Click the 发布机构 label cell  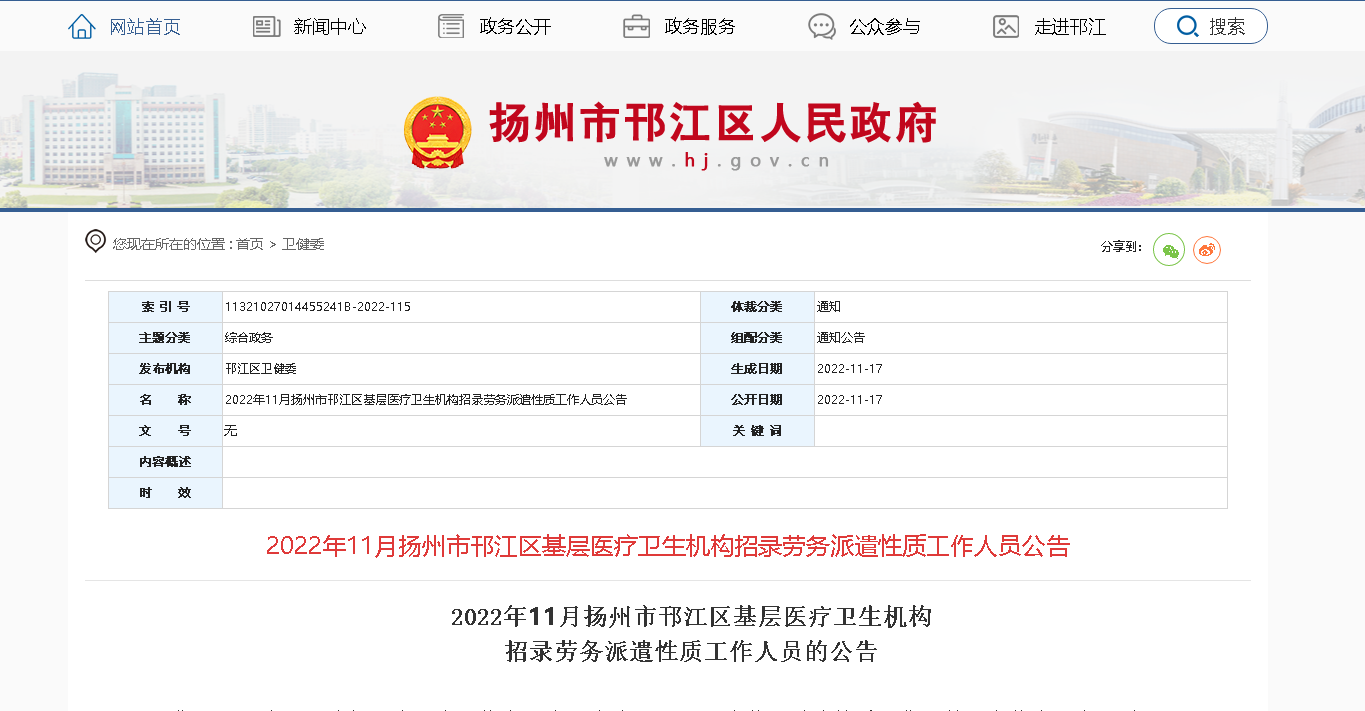(x=165, y=369)
